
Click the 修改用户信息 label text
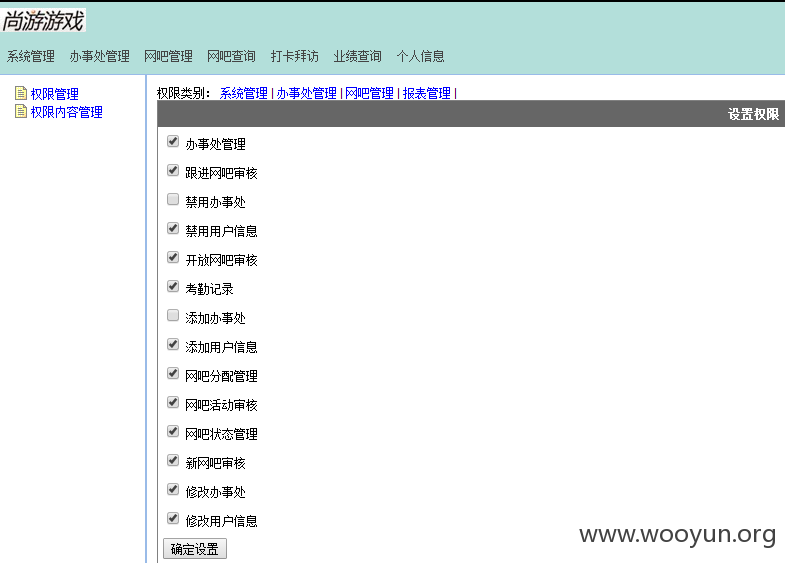click(x=221, y=521)
